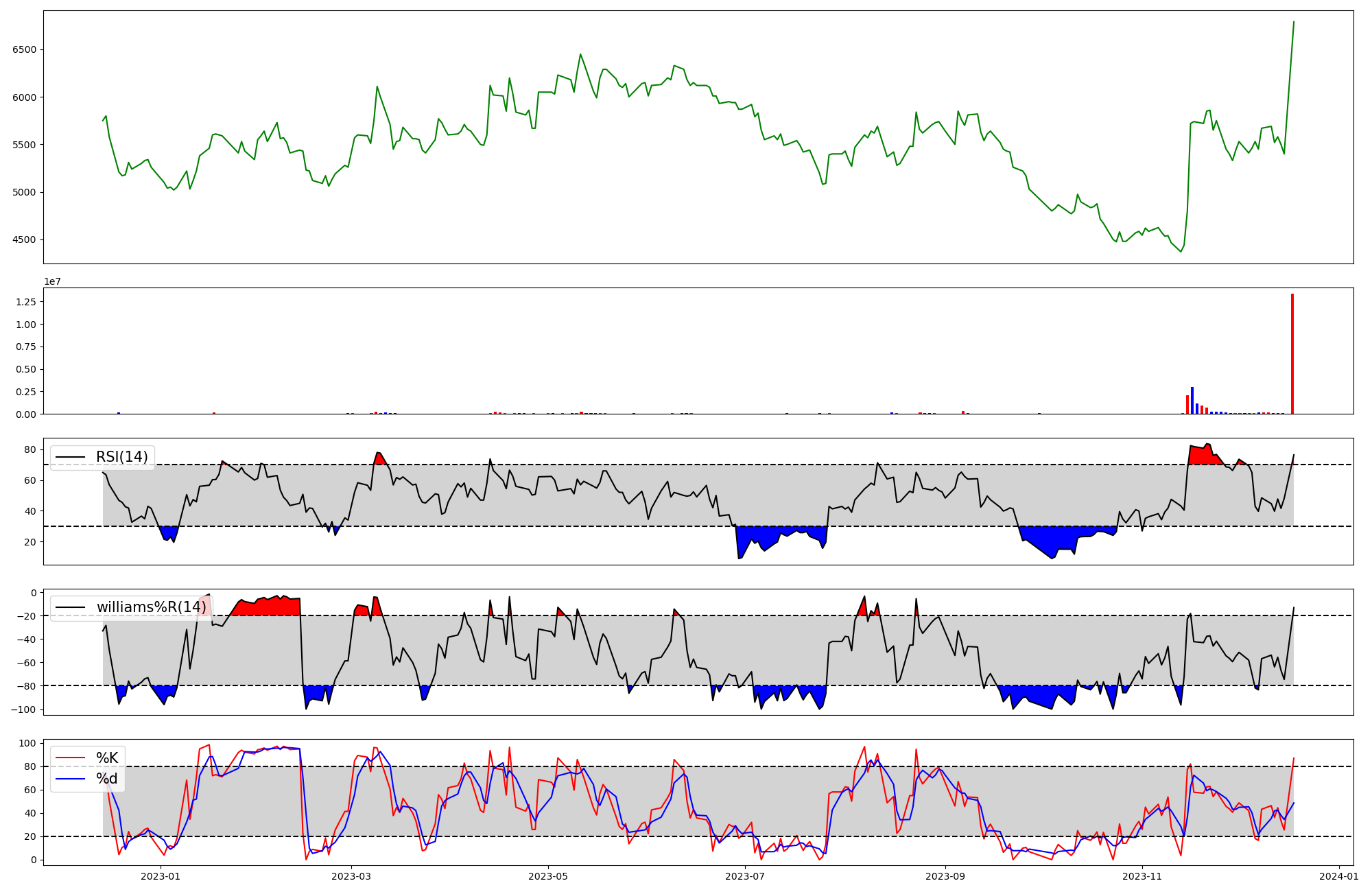
Task: Click the %K legend entry
Action: pyautogui.click(x=107, y=758)
